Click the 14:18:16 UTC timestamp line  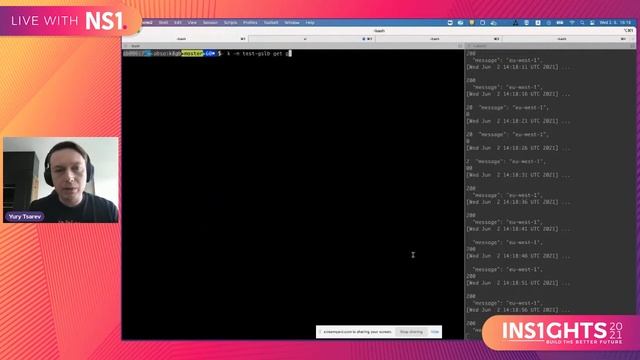tap(518, 94)
